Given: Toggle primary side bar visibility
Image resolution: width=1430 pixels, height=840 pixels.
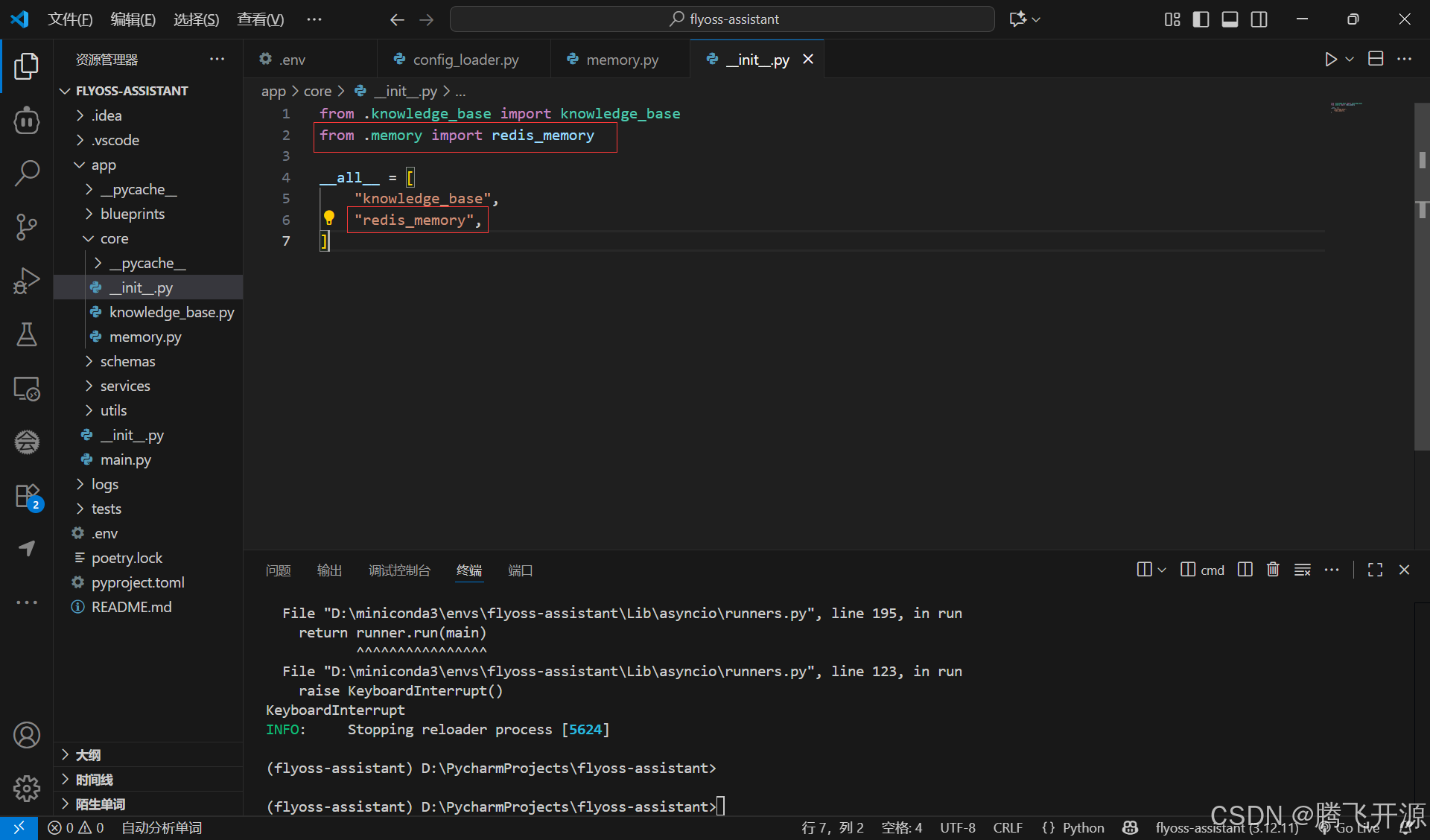Looking at the screenshot, I should pyautogui.click(x=1201, y=19).
